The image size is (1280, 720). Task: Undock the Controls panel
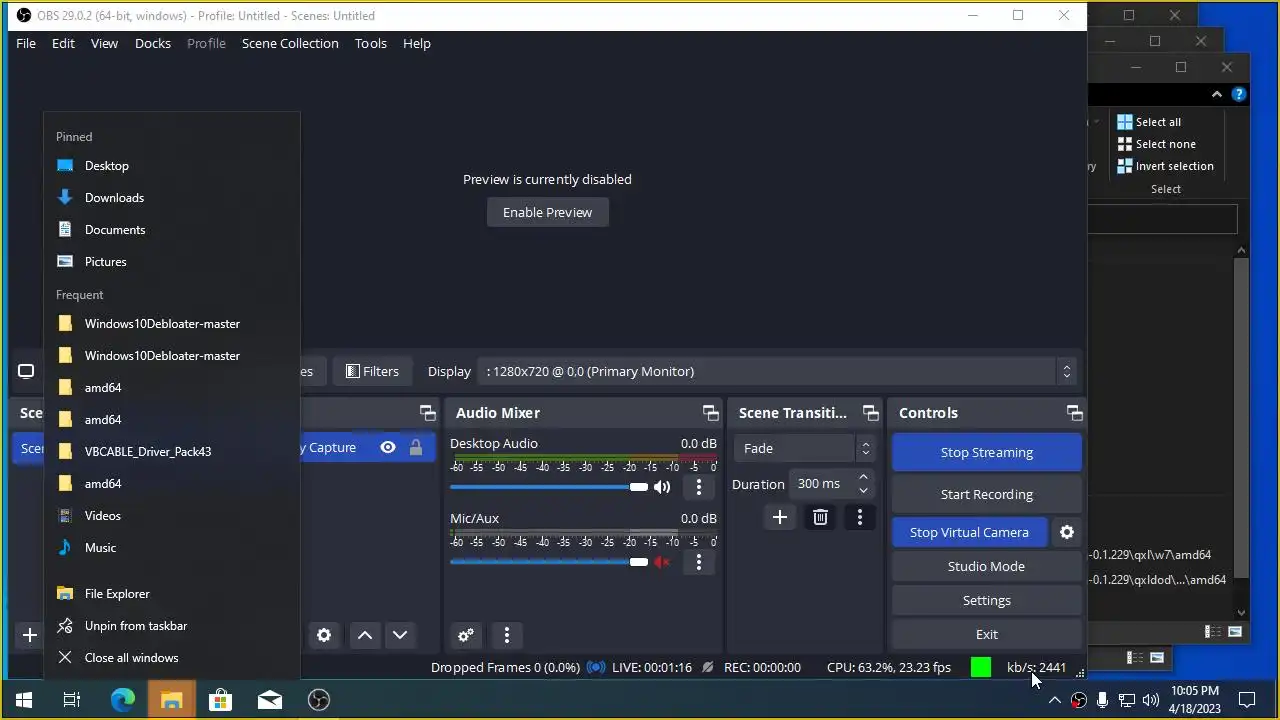click(1075, 413)
